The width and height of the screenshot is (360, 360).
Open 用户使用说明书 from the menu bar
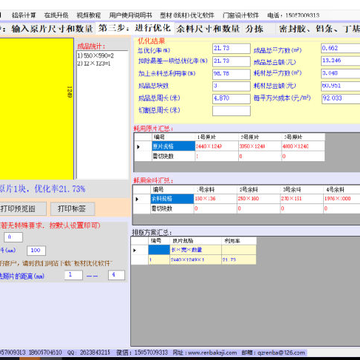(x=130, y=15)
